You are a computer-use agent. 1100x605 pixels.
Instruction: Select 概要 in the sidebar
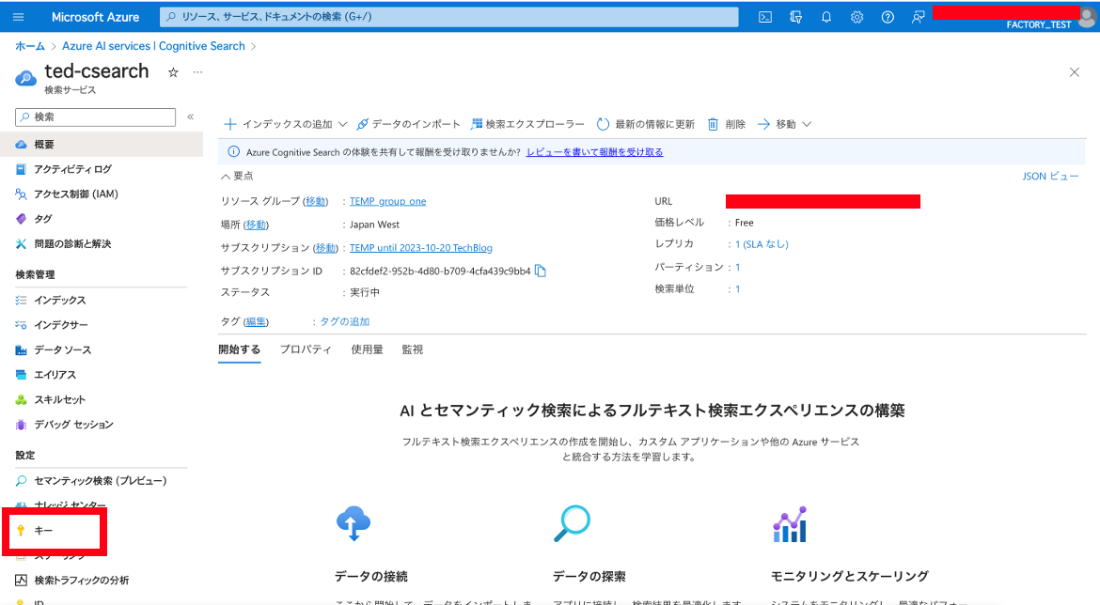(101, 144)
